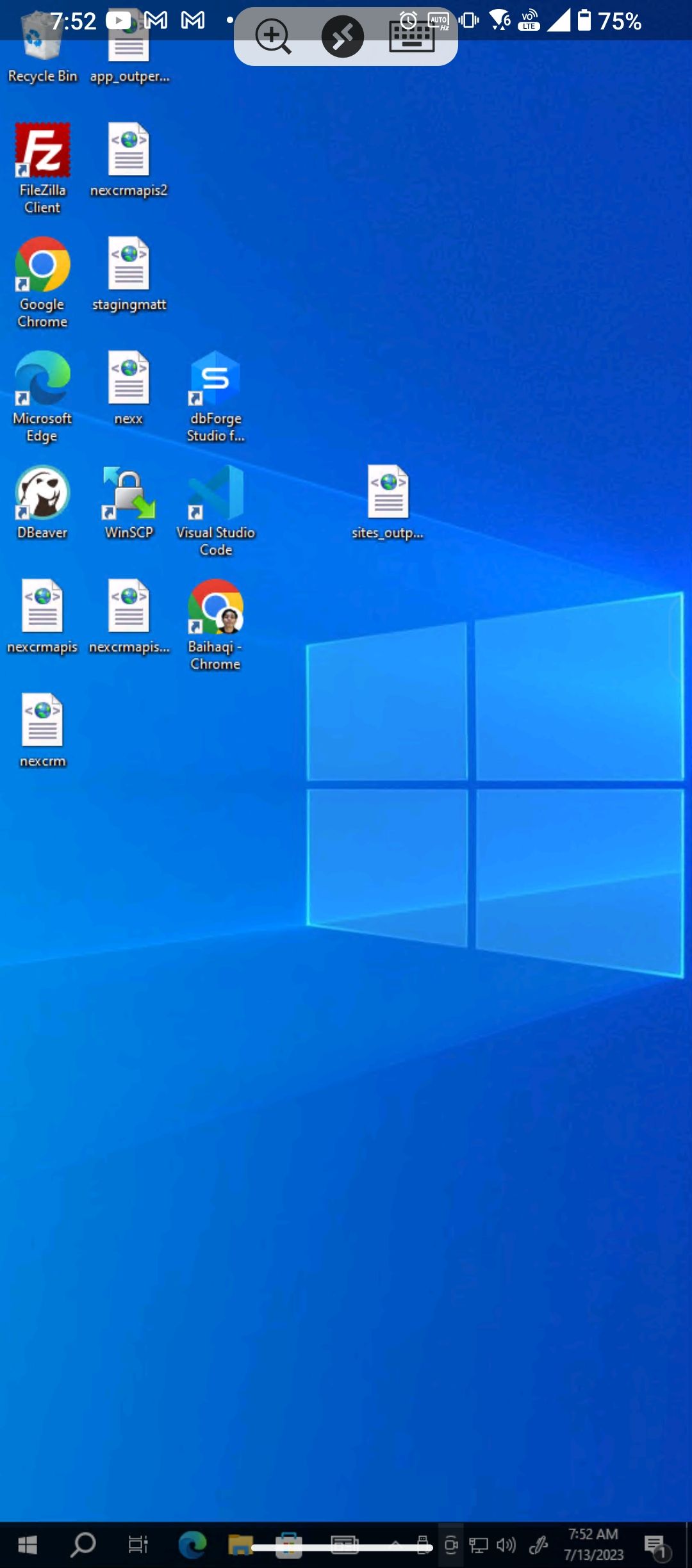The height and width of the screenshot is (1568, 692).
Task: Open File Explorer from taskbar
Action: (240, 1545)
